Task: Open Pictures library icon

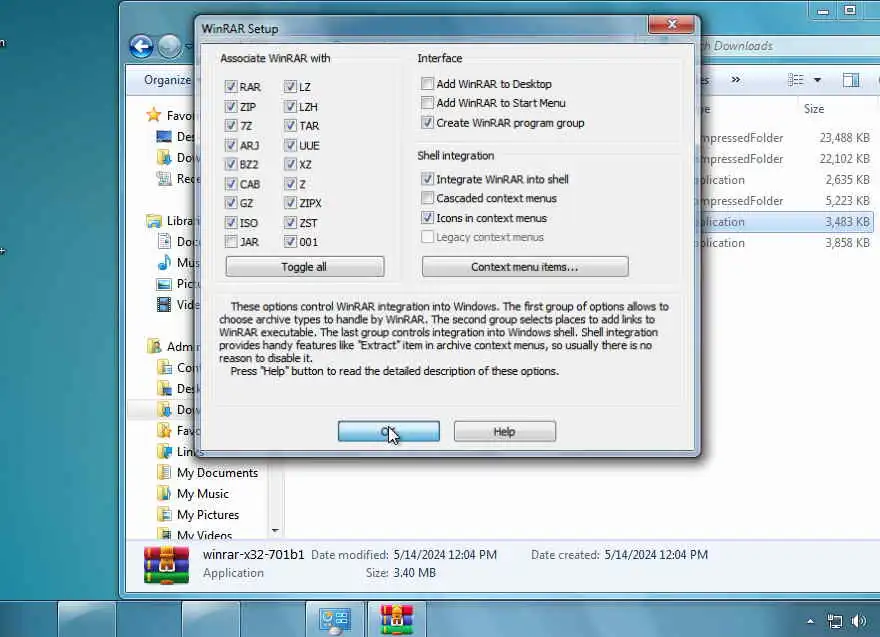Action: (164, 283)
